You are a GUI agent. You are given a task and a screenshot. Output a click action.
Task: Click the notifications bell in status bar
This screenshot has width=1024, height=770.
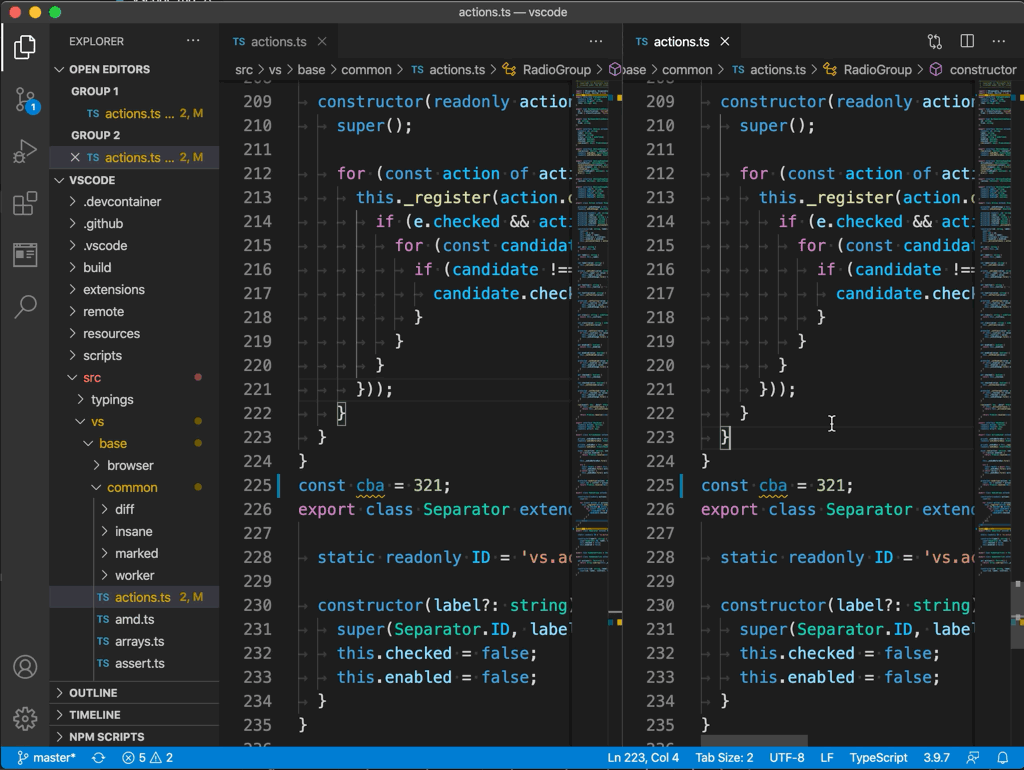pyautogui.click(x=1003, y=758)
